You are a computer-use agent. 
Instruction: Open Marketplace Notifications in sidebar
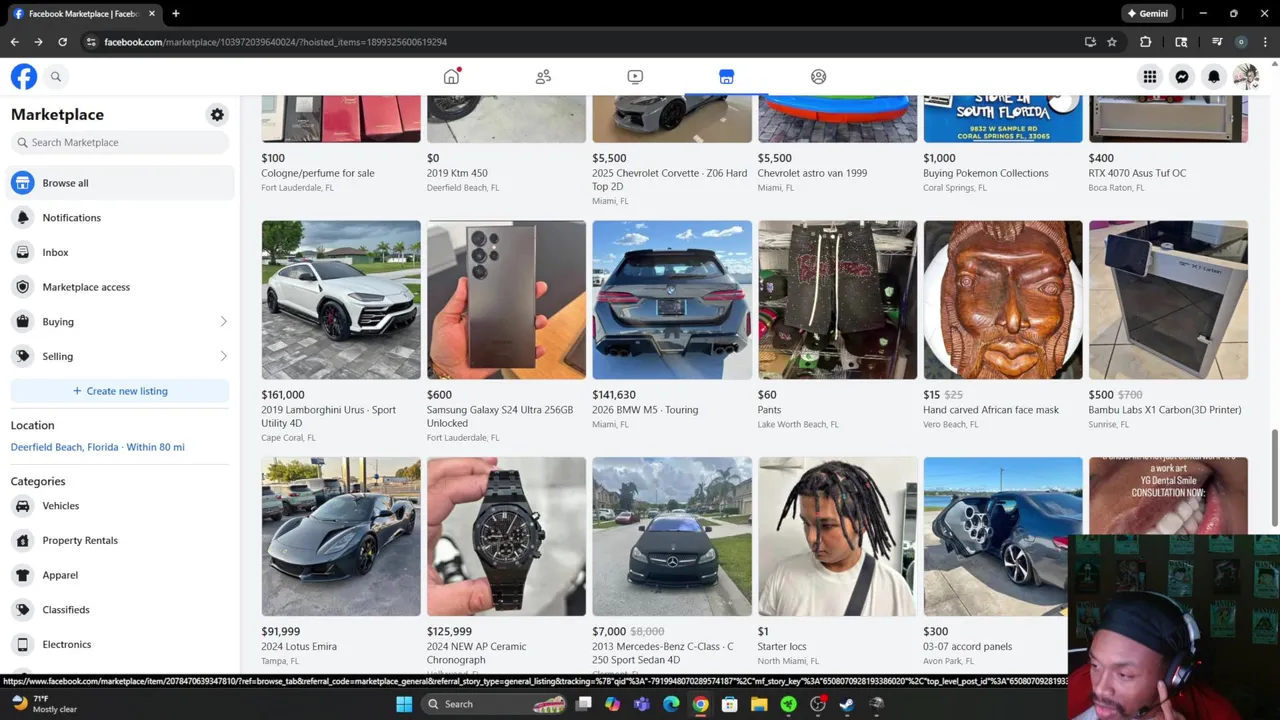tap(120, 218)
